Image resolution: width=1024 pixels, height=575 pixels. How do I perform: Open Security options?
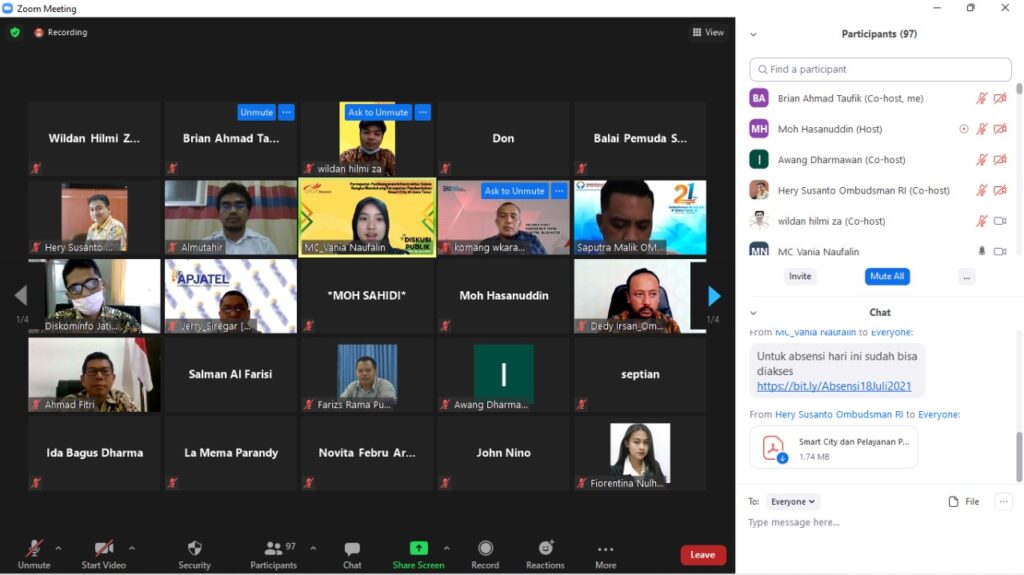click(x=194, y=555)
